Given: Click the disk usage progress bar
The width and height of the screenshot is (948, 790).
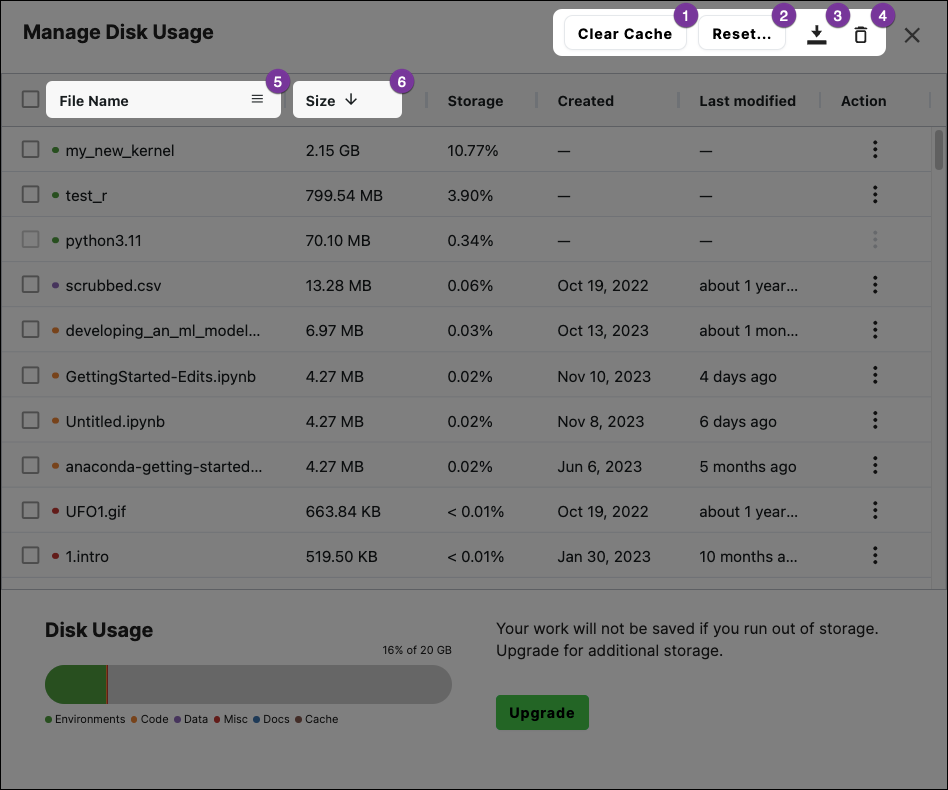Looking at the screenshot, I should [x=248, y=684].
